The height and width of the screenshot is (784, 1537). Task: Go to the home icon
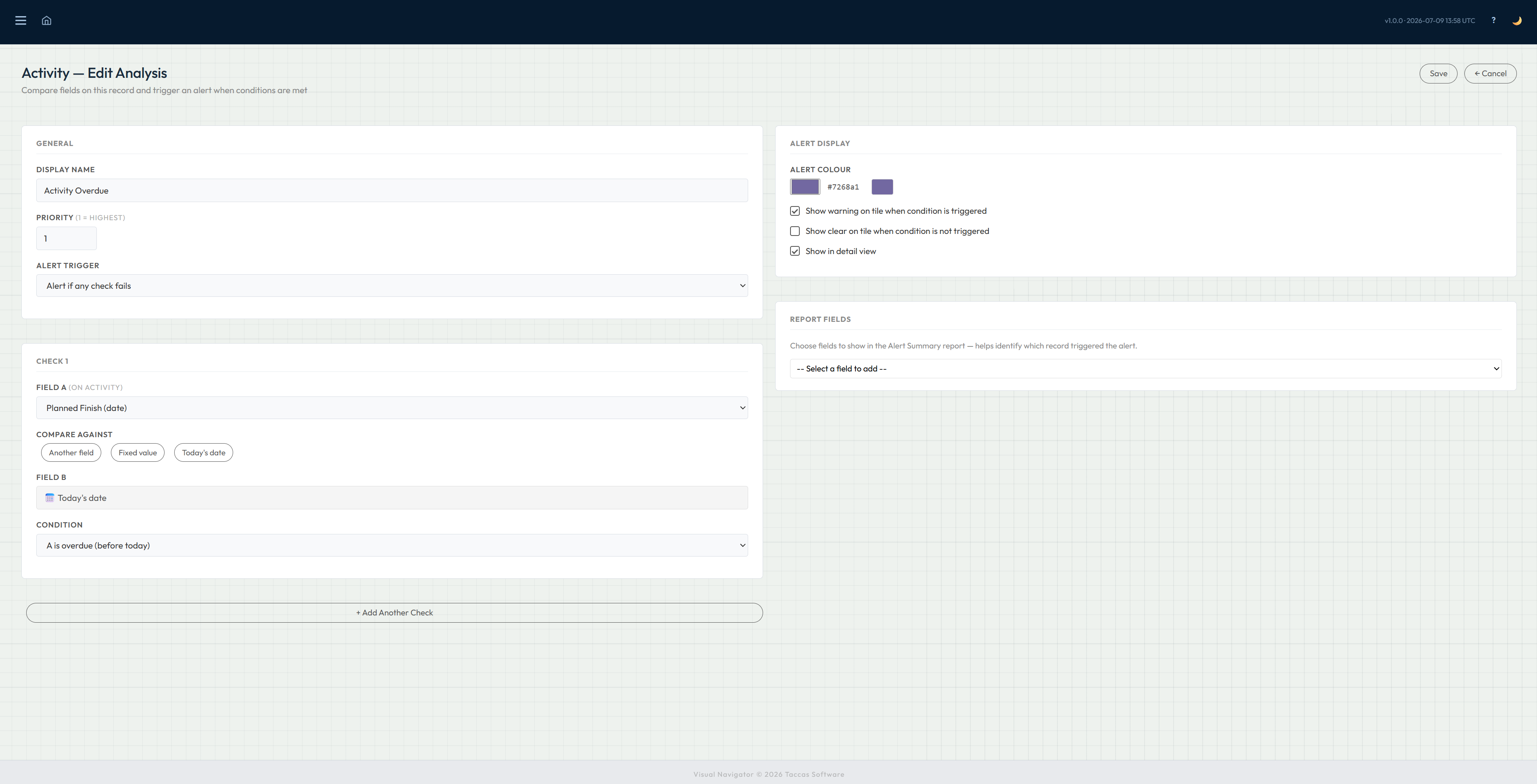(46, 20)
